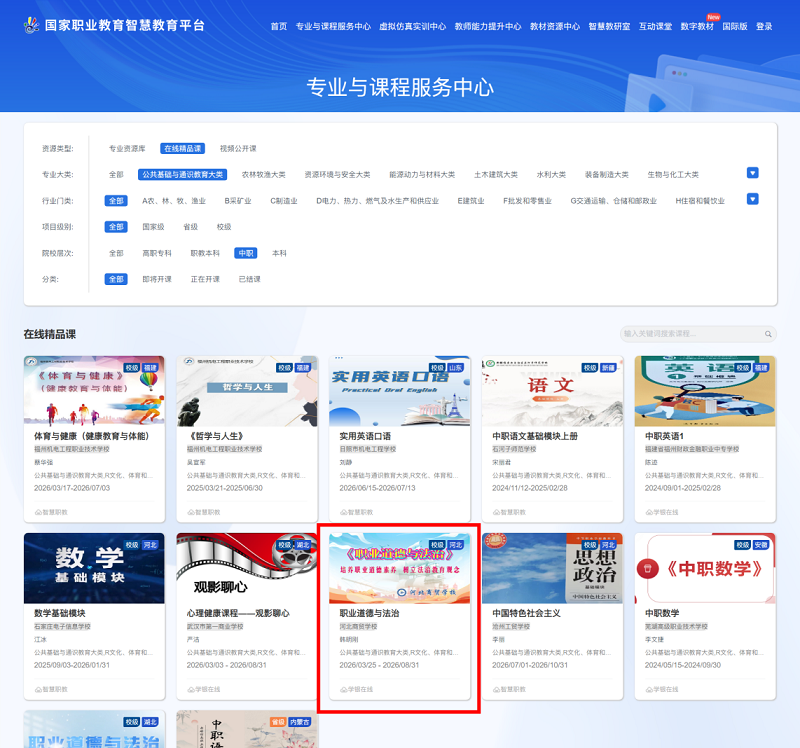The image size is (800, 748).
Task: Open 虚拟仿真实训中心 navigation item
Action: pyautogui.click(x=412, y=27)
